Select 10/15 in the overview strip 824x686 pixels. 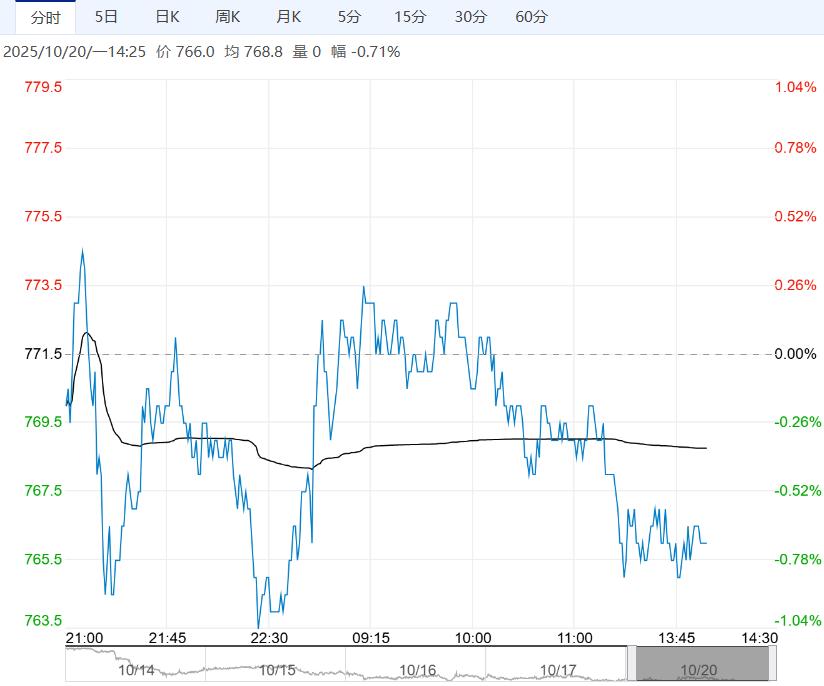pos(277,670)
